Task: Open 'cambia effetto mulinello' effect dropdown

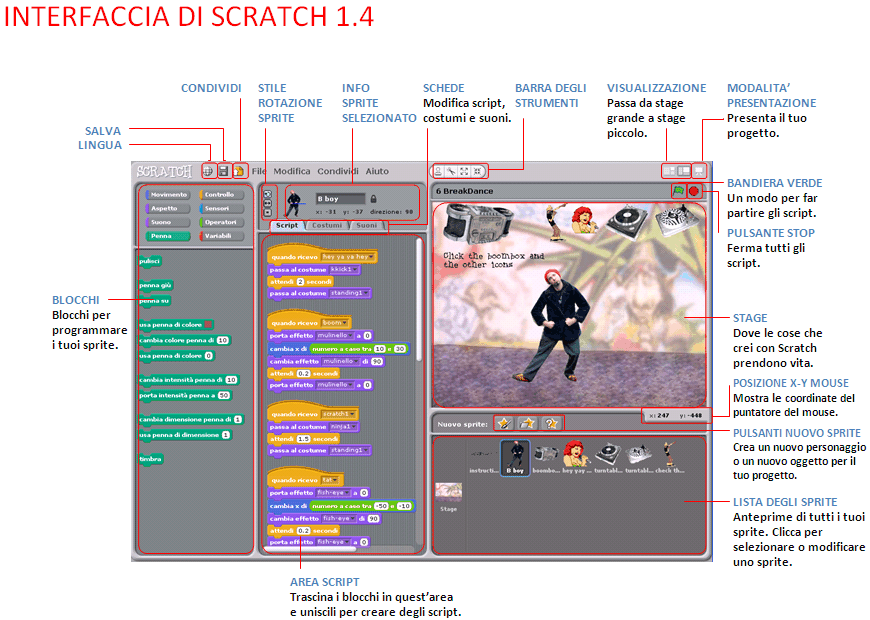Action: click(340, 361)
